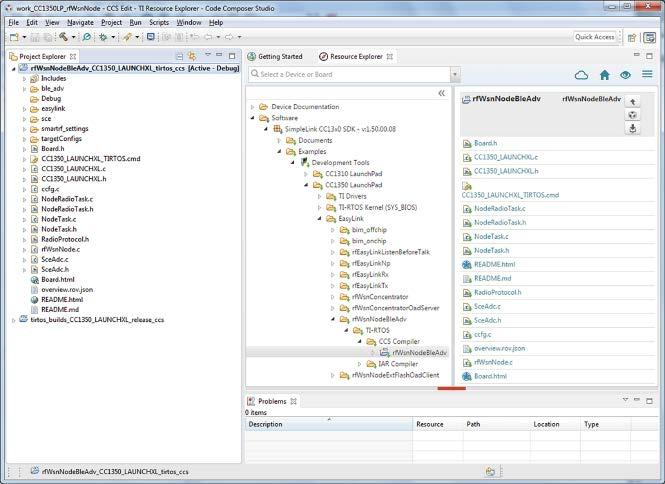Click the status bar progress icon

coord(490,472)
